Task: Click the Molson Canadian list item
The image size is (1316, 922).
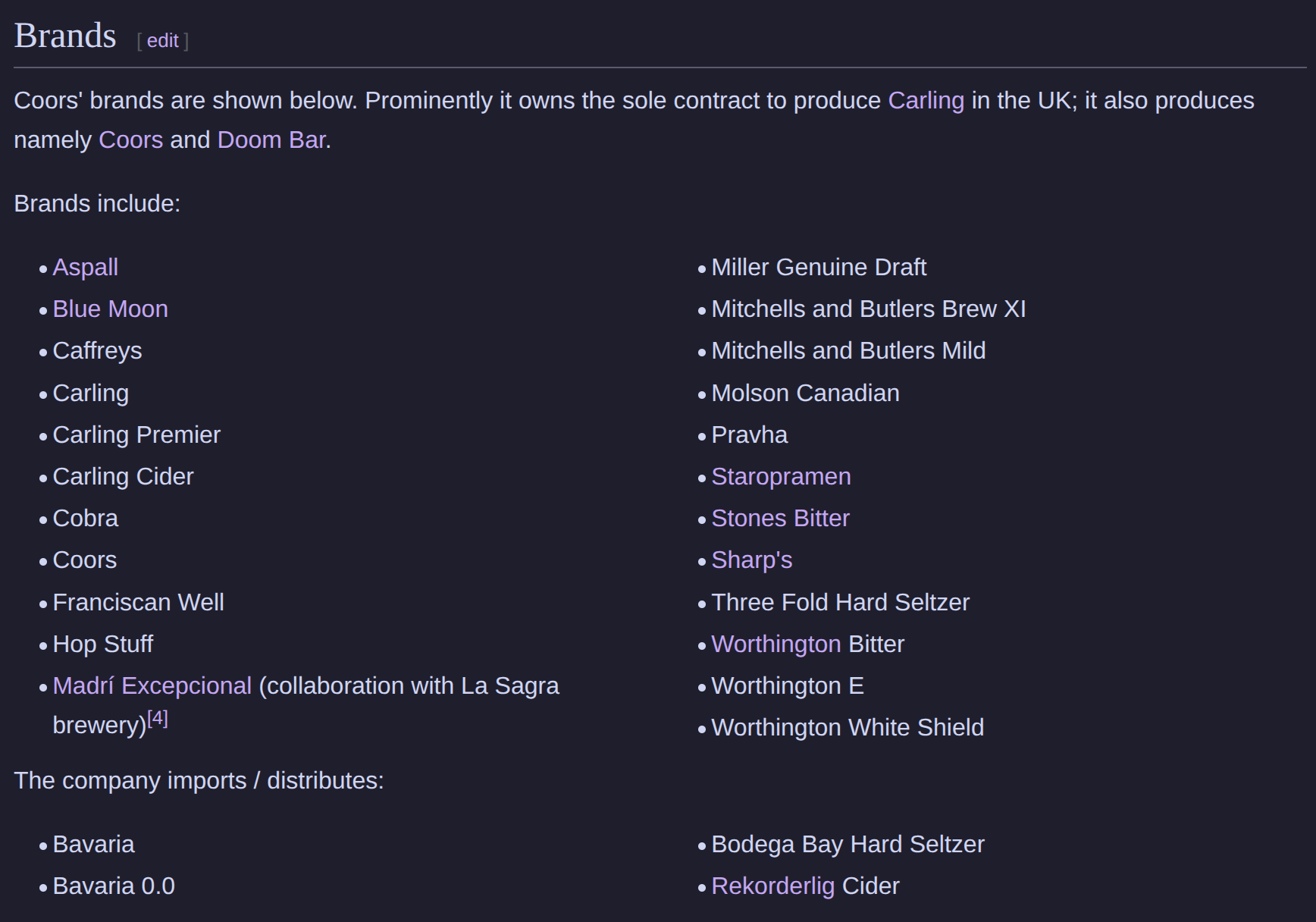Action: coord(805,394)
